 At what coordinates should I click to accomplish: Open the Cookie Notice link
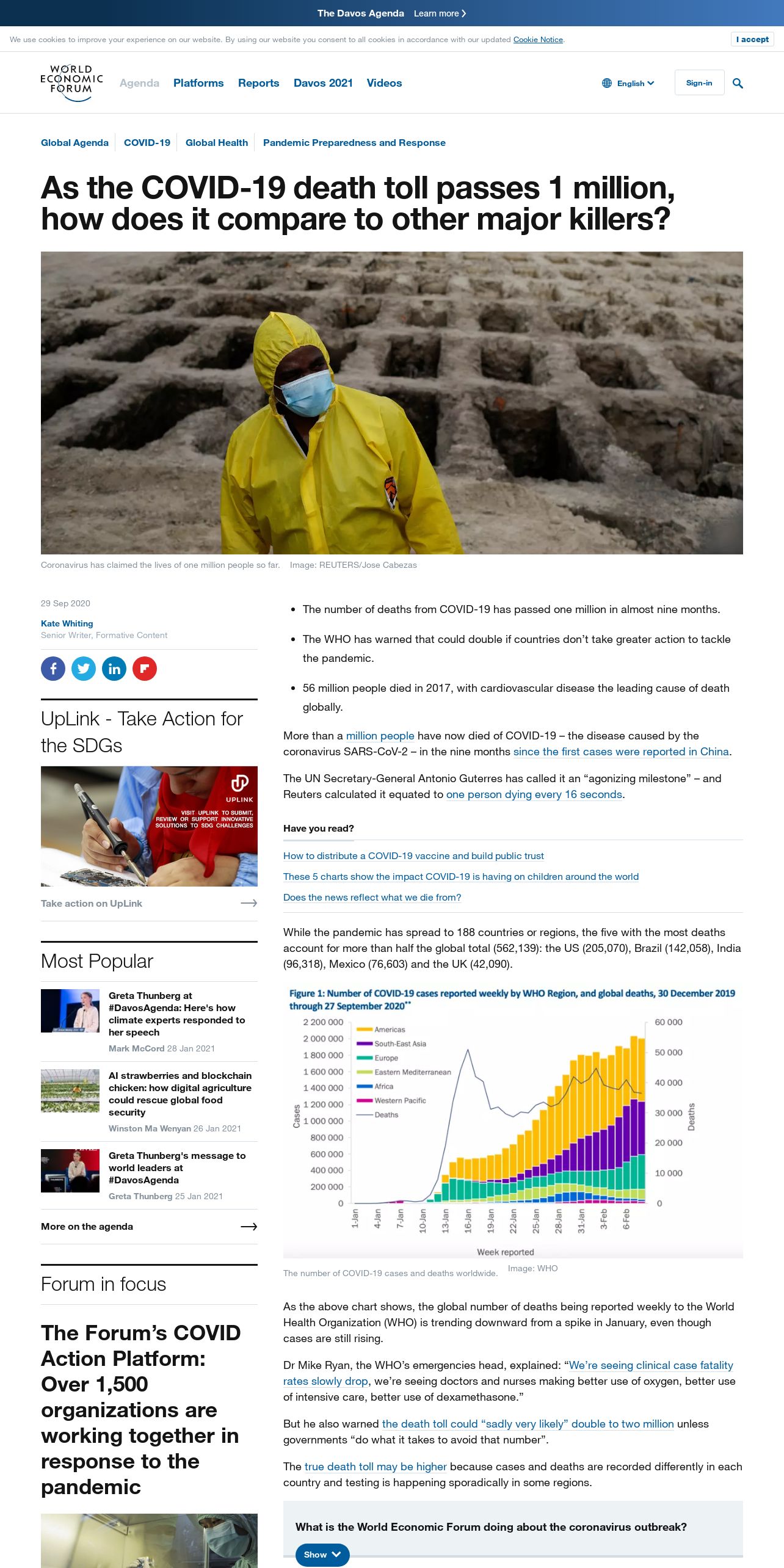538,40
